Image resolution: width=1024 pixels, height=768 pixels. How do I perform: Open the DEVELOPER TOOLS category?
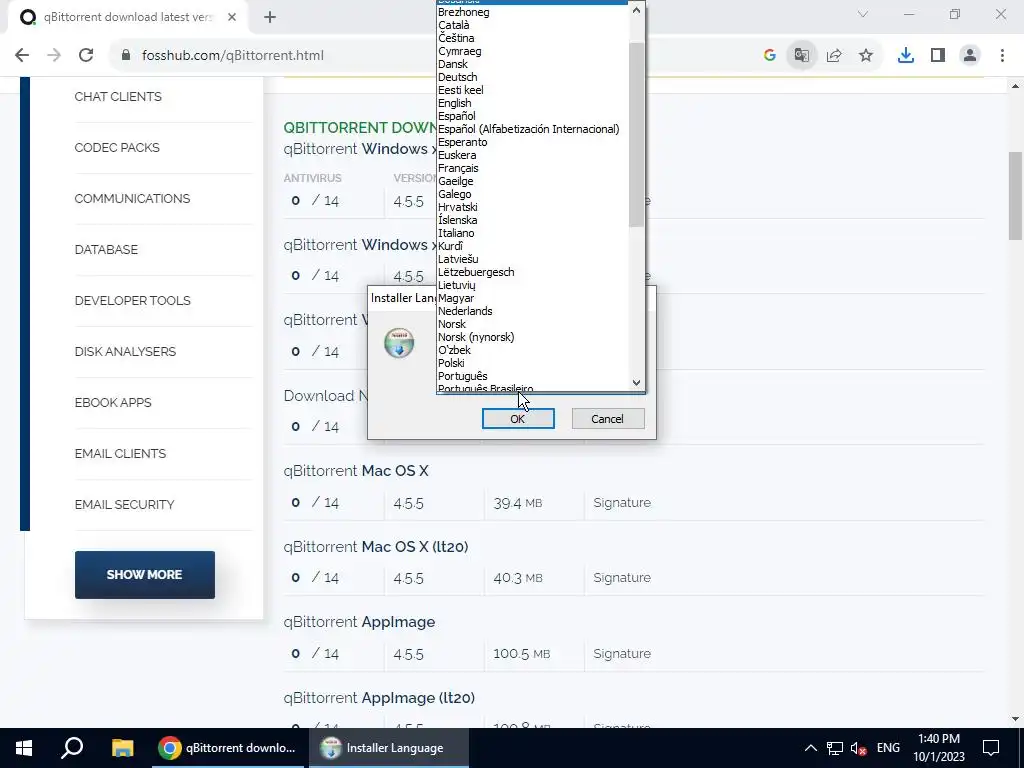pyautogui.click(x=133, y=300)
